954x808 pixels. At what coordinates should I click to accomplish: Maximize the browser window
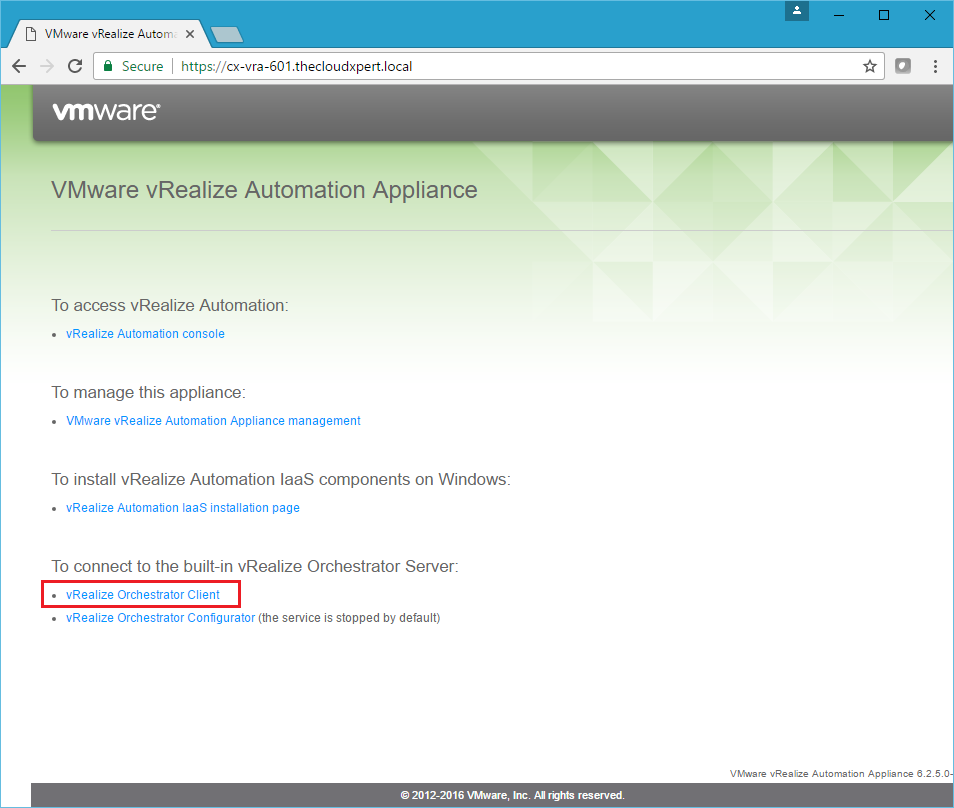(884, 15)
